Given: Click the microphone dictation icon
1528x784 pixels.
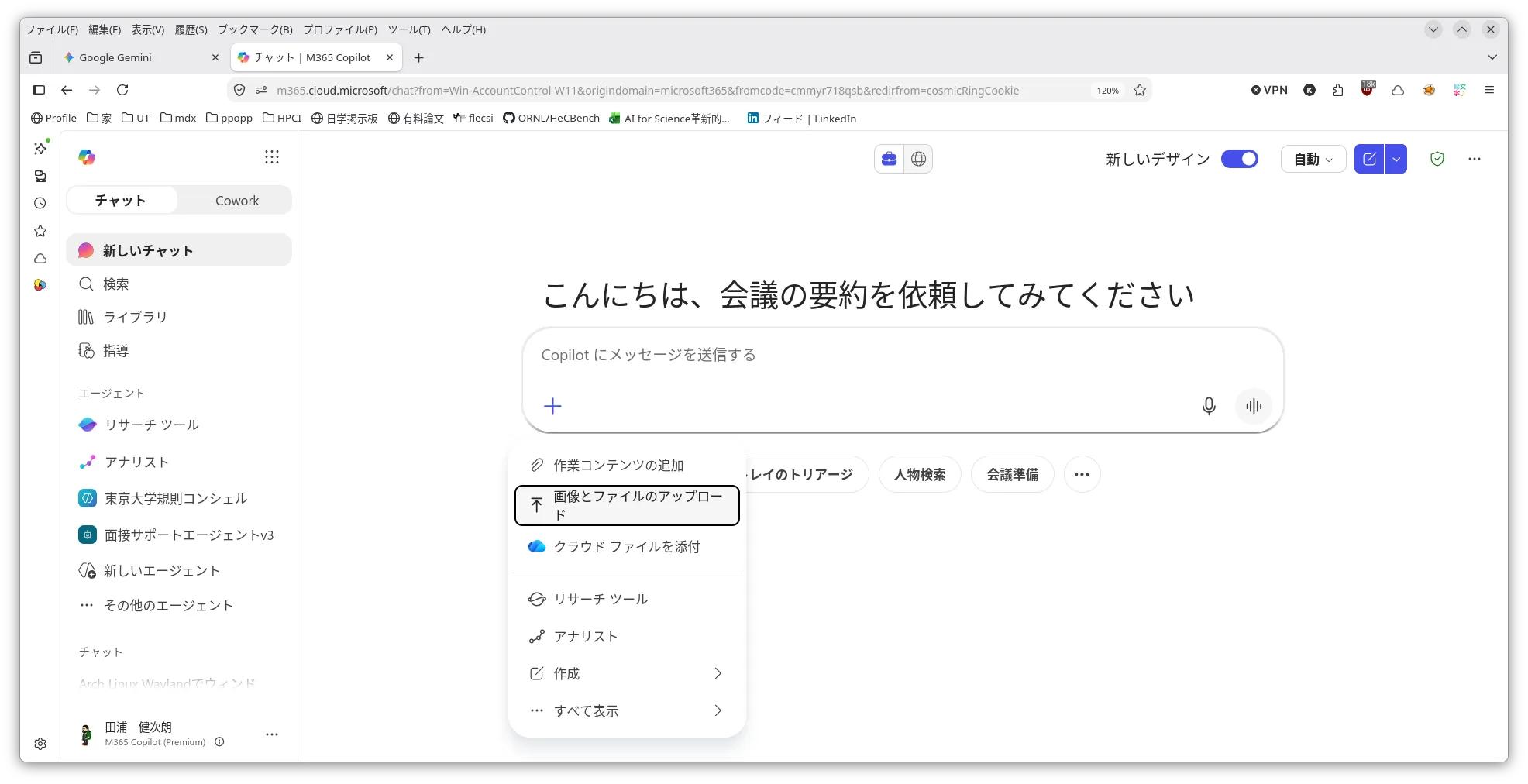Looking at the screenshot, I should point(1208,406).
